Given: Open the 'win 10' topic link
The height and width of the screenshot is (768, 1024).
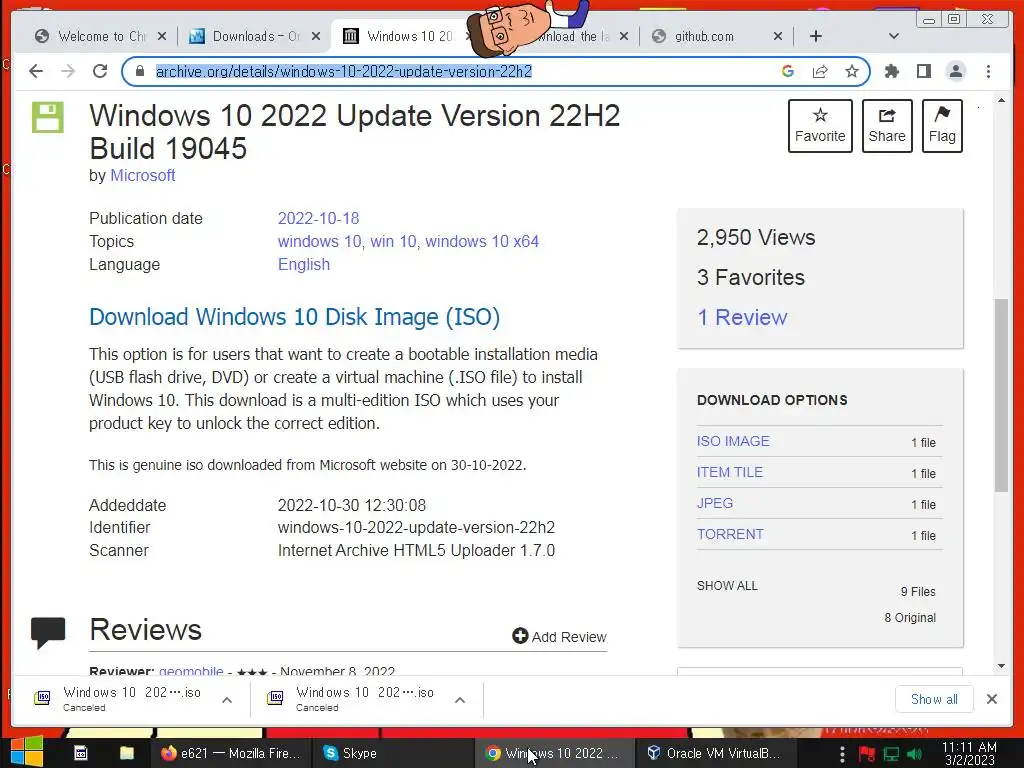Looking at the screenshot, I should [x=393, y=241].
